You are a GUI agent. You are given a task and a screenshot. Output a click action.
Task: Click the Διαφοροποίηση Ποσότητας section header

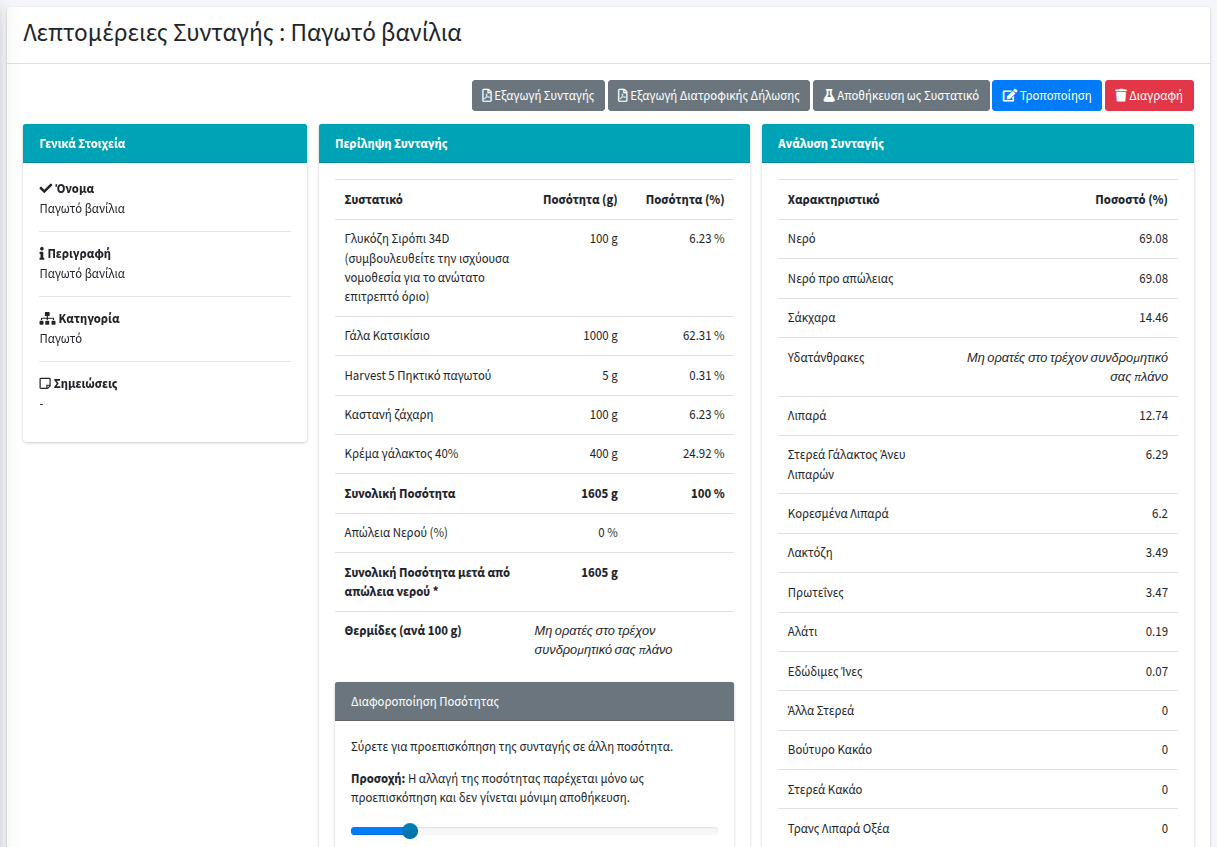pyautogui.click(x=534, y=701)
